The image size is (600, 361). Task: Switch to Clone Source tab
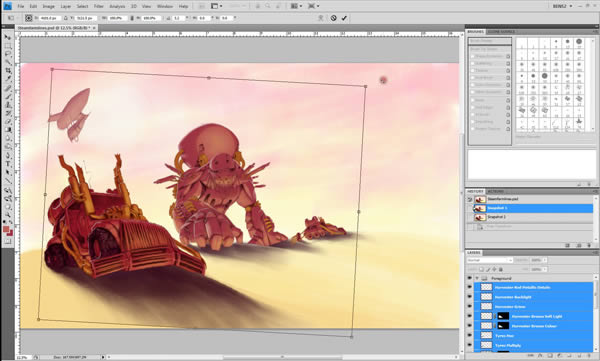(501, 31)
